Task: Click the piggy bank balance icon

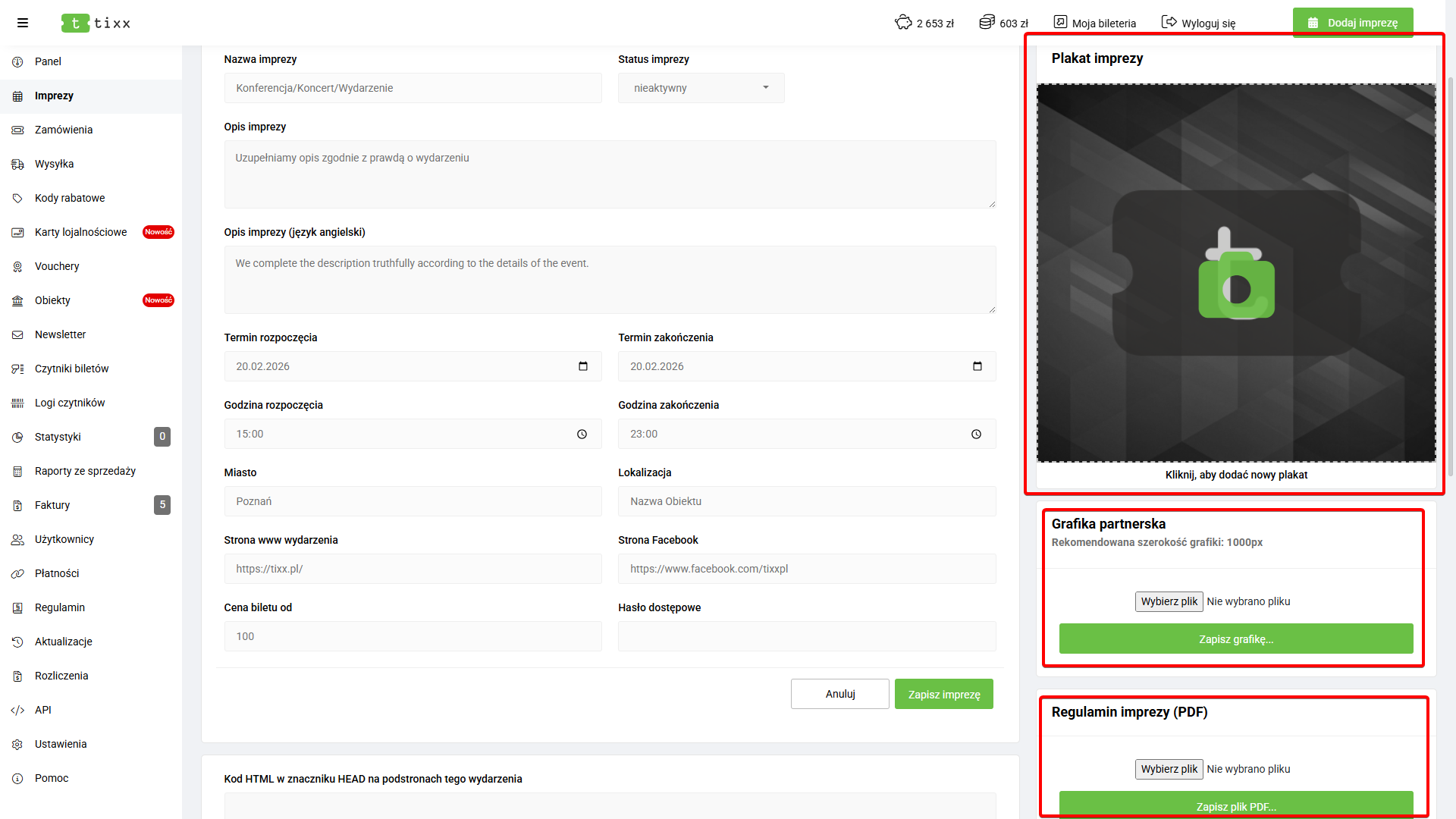Action: click(x=903, y=23)
